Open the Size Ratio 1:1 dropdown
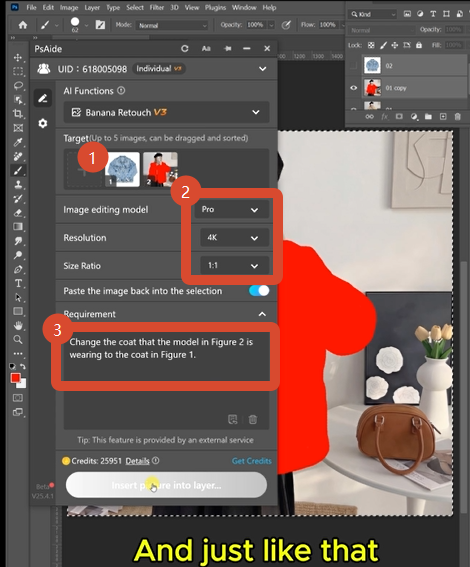470x567 pixels. (234, 265)
